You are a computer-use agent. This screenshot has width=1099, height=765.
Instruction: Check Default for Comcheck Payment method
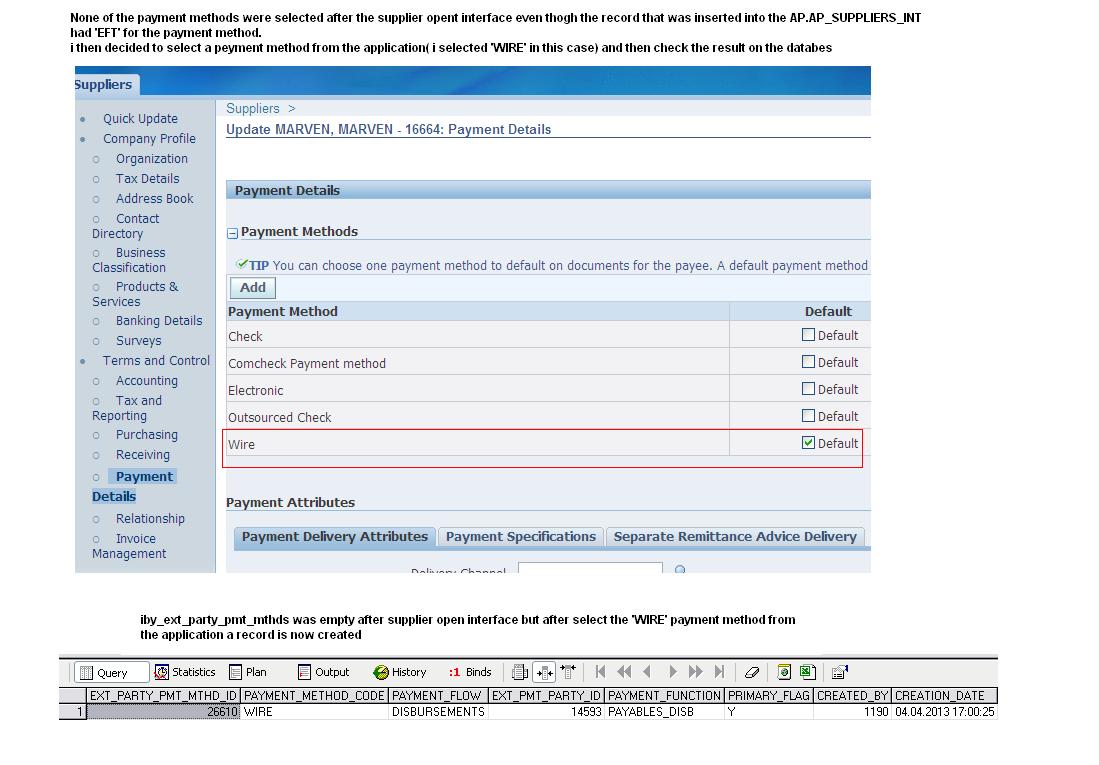(808, 362)
